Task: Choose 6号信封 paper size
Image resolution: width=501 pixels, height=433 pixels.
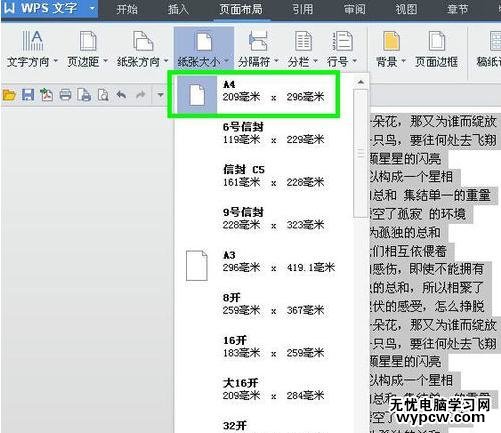Action: (263, 133)
